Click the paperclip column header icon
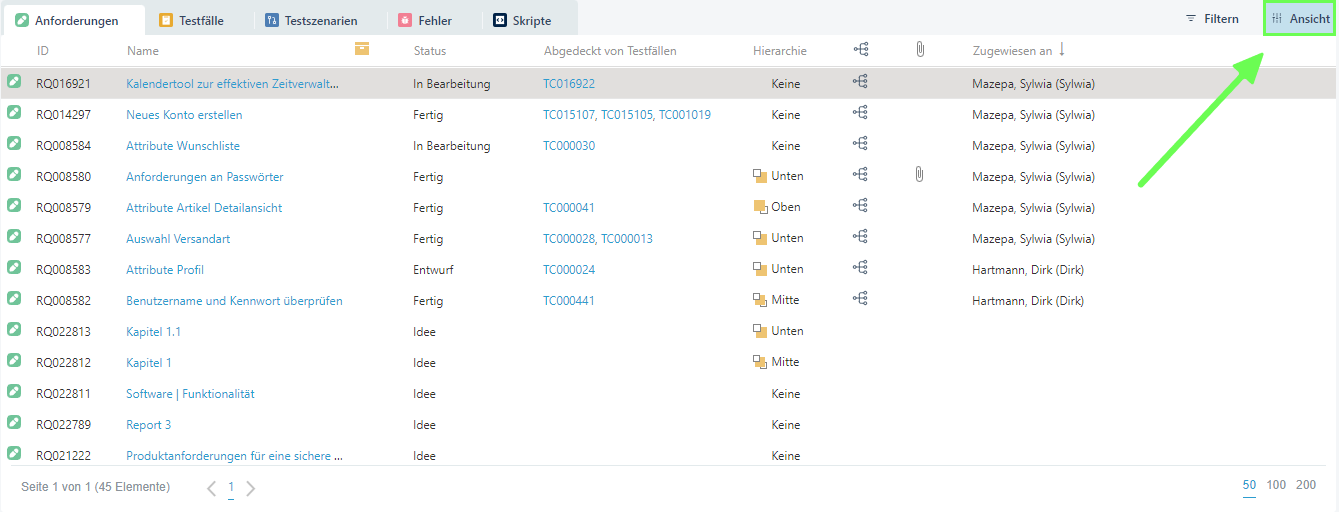Viewport: 1339px width, 512px height. click(x=920, y=49)
